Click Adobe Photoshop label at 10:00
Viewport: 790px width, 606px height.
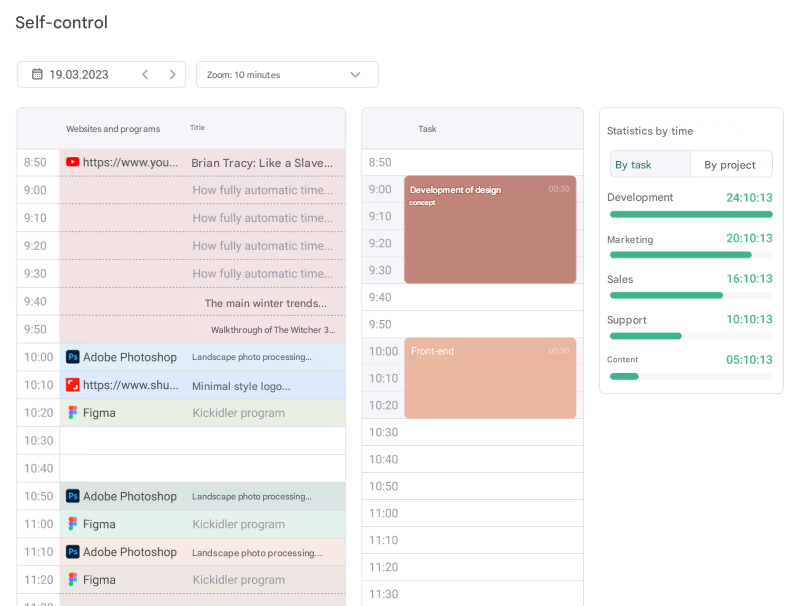130,357
